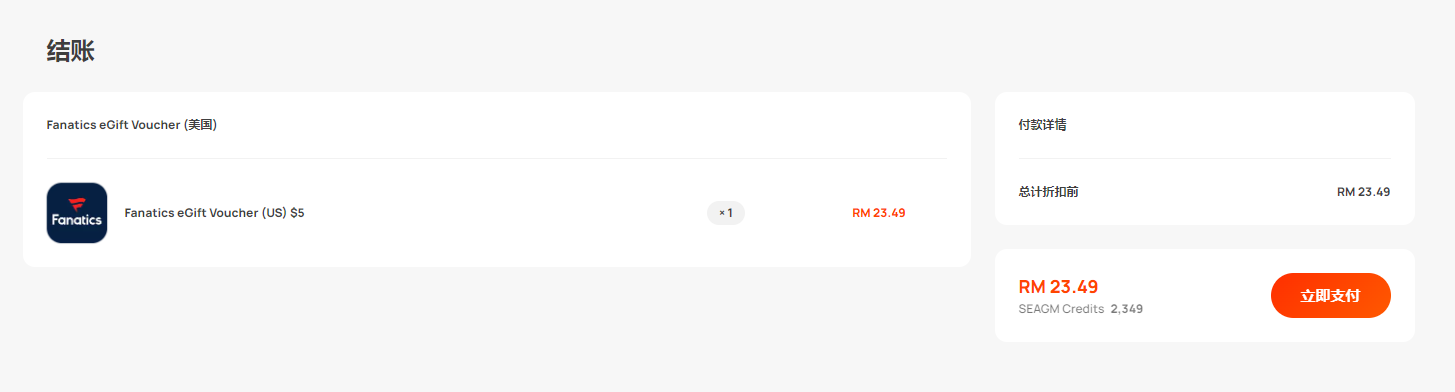
Task: Select the ×1 quantity badge
Action: coord(726,213)
